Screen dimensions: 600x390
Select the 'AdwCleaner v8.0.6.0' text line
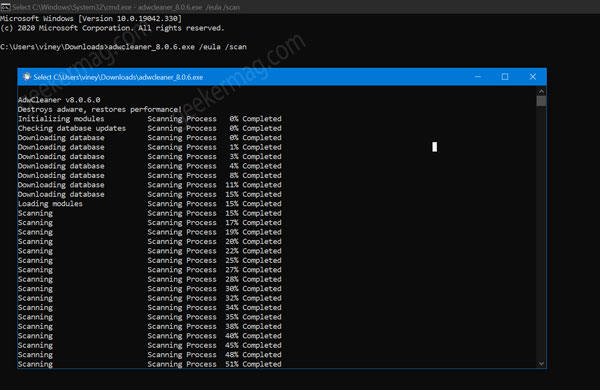(59, 100)
